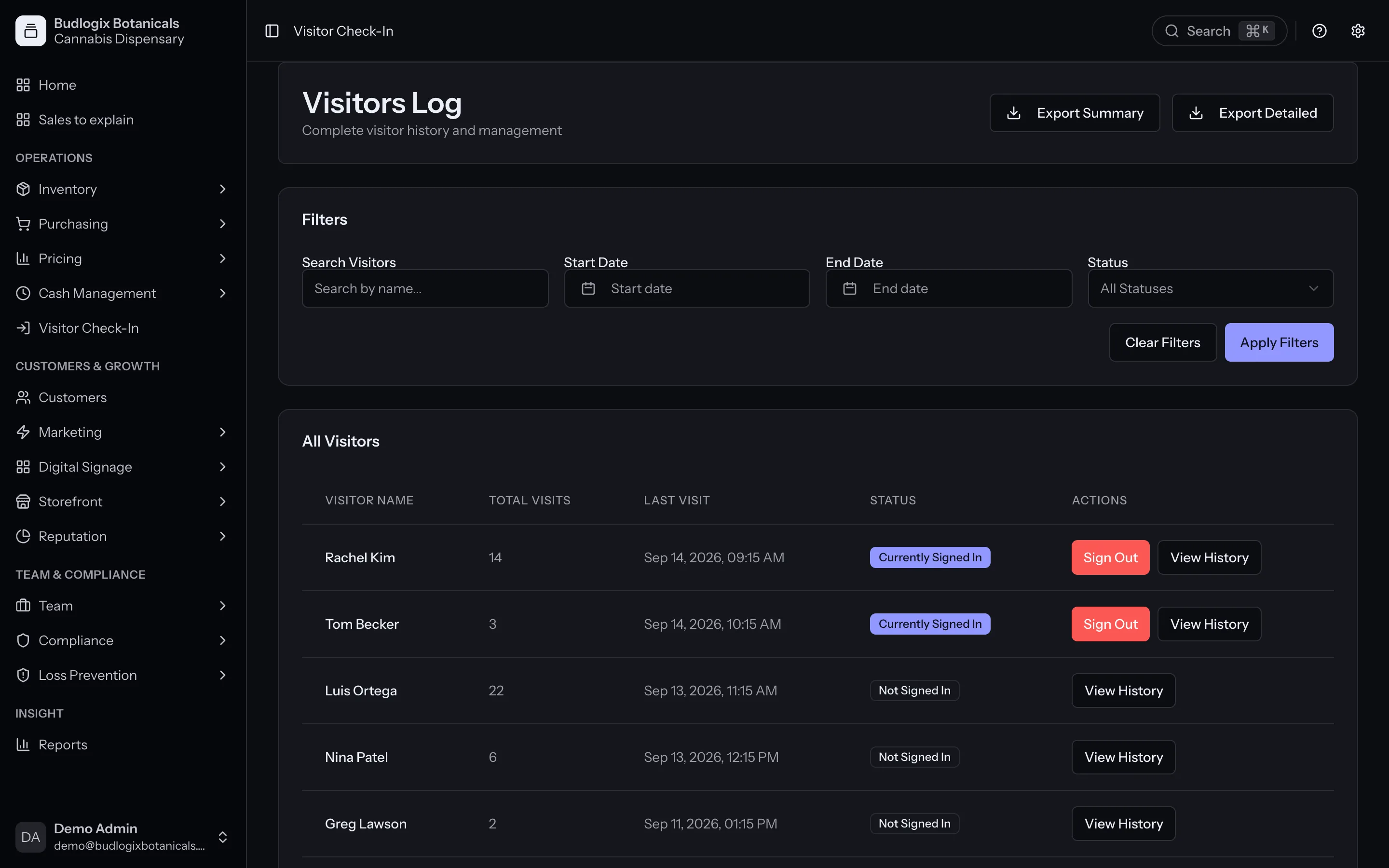Open the Demo Admin account switcher

coord(122,837)
